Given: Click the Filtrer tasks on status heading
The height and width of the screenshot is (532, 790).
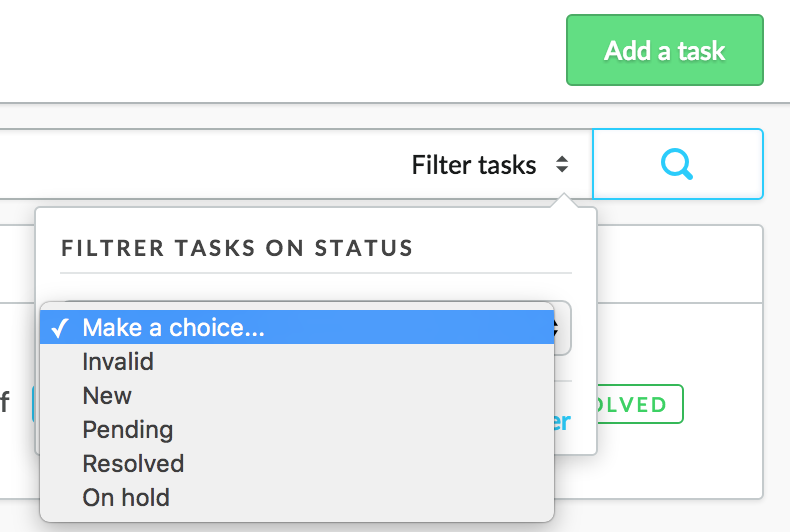Looking at the screenshot, I should tap(237, 248).
